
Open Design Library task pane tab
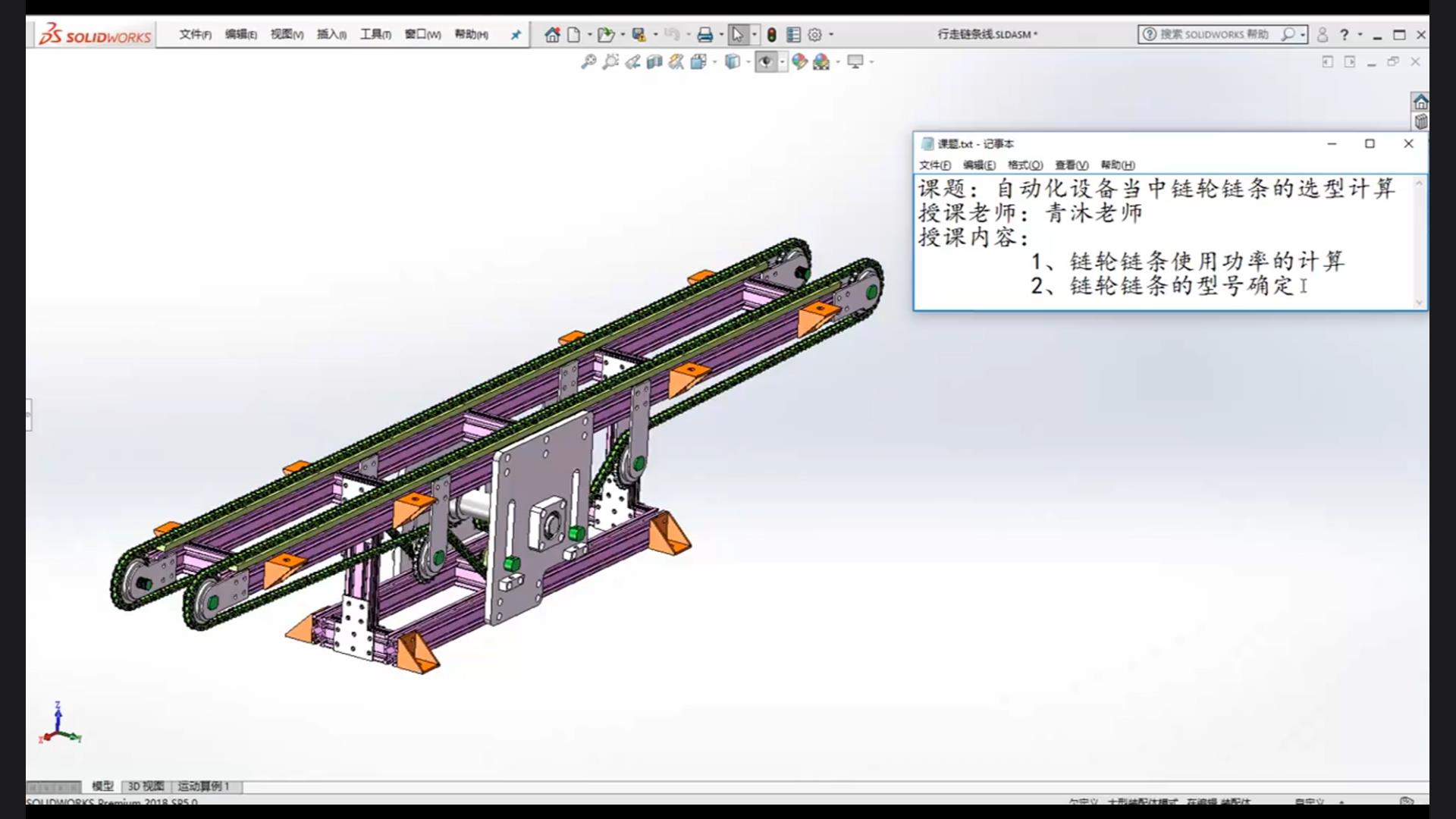point(1420,121)
